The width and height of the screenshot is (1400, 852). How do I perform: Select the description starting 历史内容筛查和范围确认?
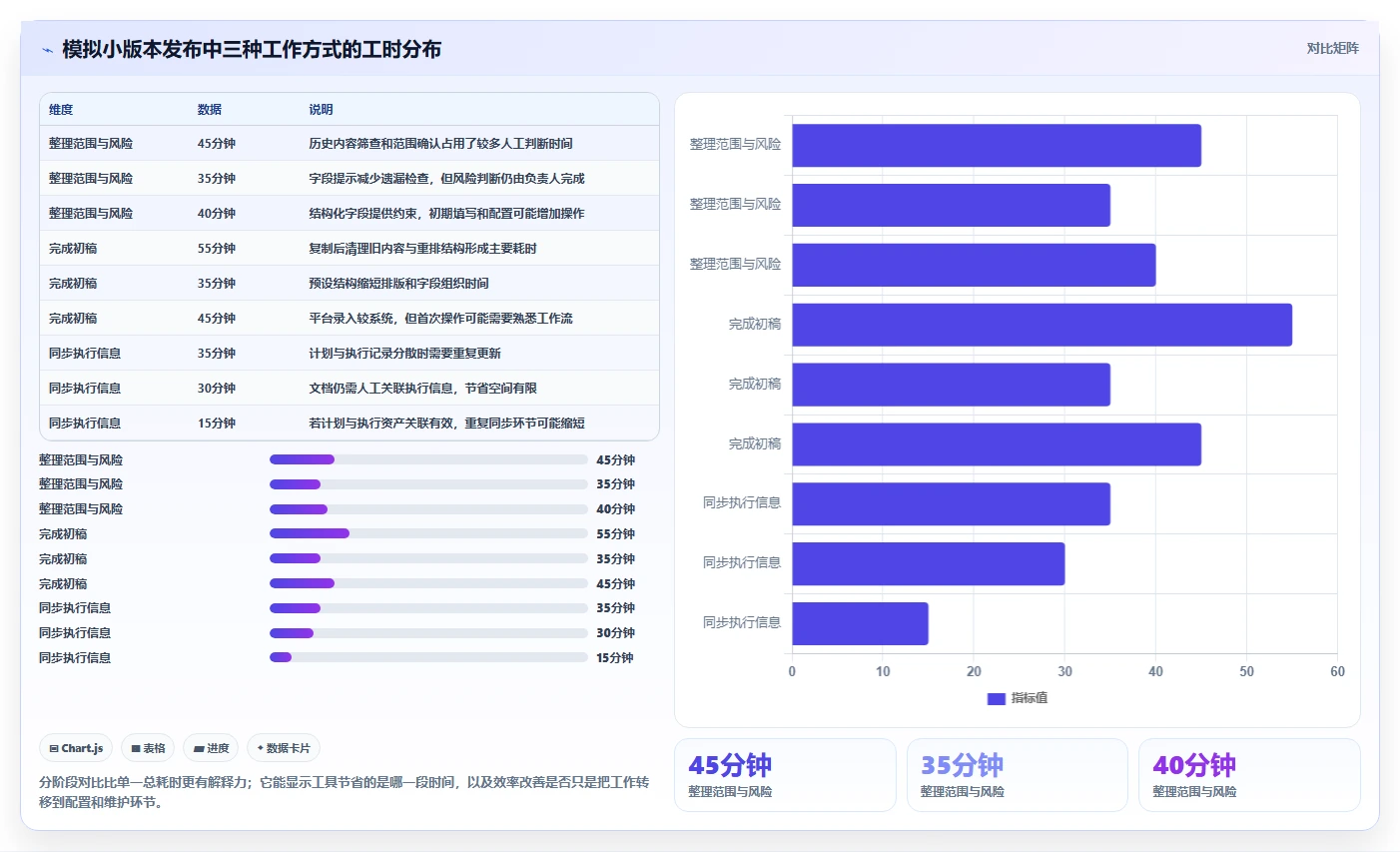440,144
